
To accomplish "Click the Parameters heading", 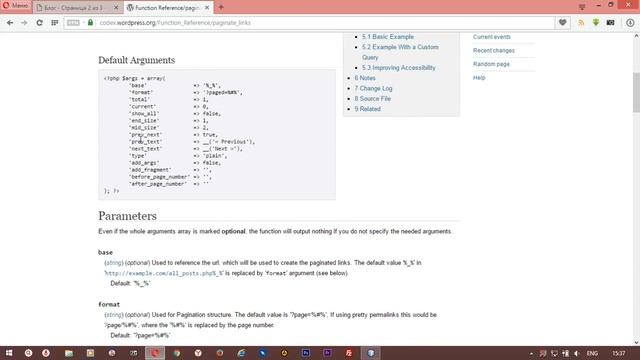I will 127,216.
